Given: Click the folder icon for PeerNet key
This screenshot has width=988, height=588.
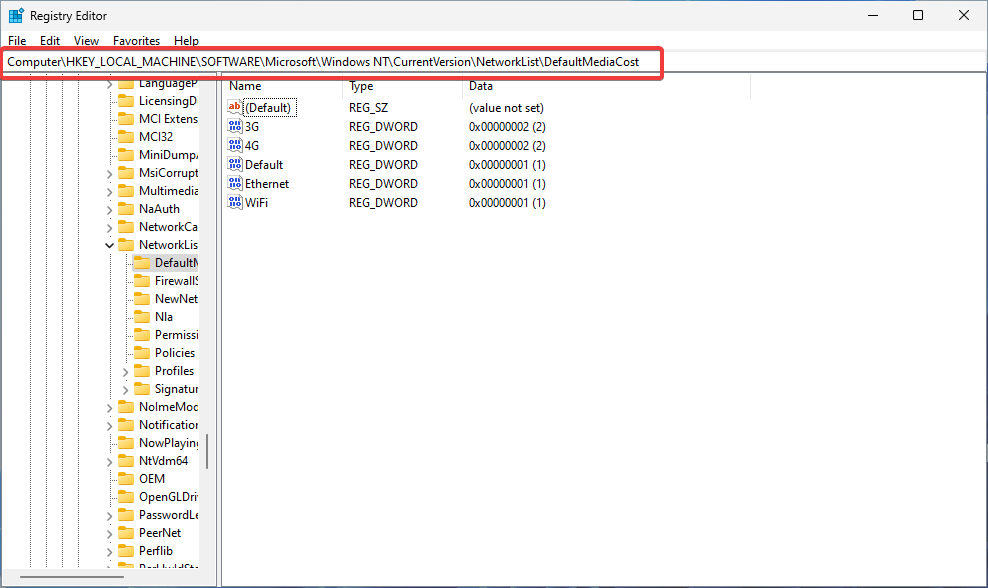Looking at the screenshot, I should [127, 533].
